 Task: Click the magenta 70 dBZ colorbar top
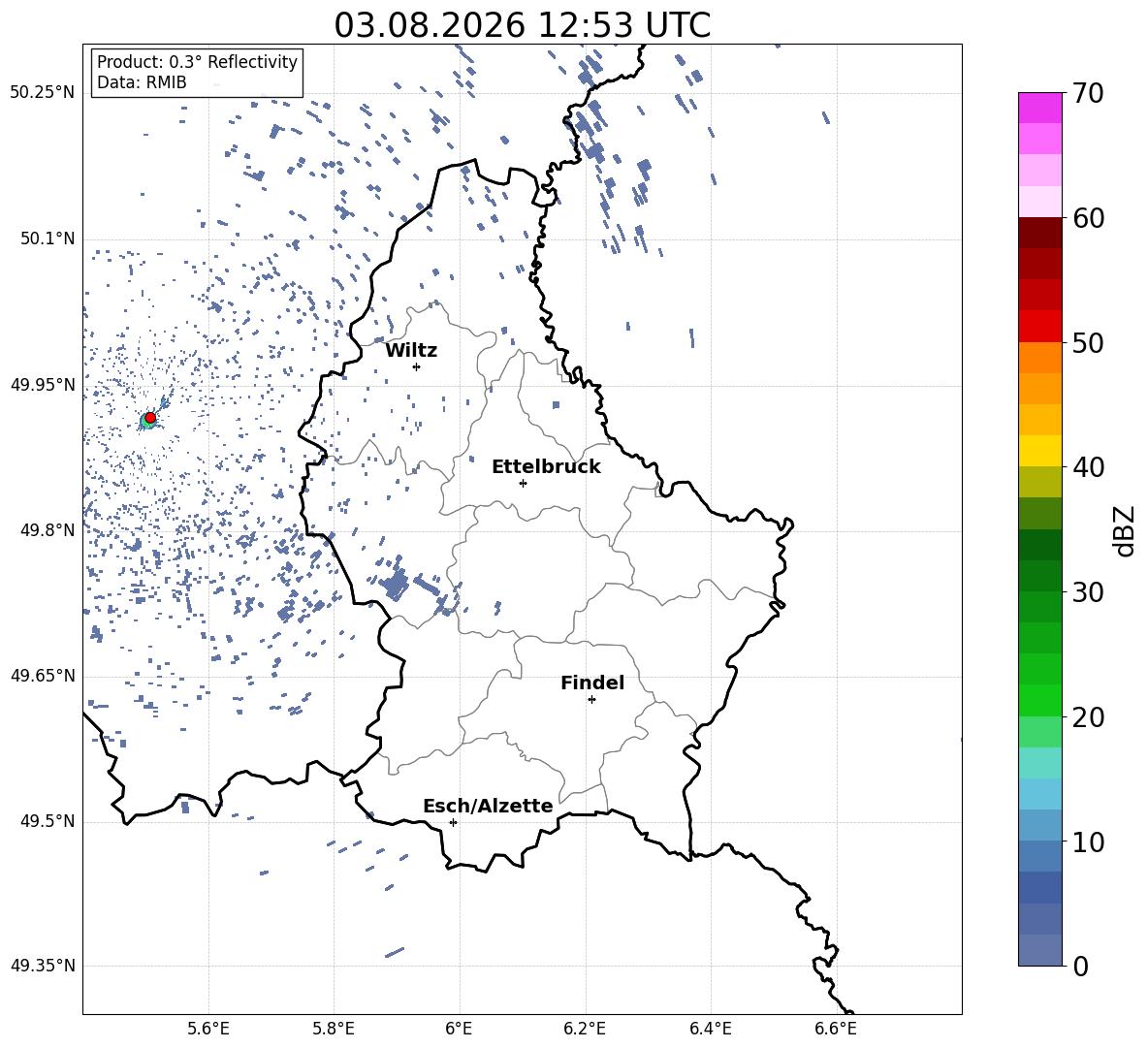(x=1039, y=108)
